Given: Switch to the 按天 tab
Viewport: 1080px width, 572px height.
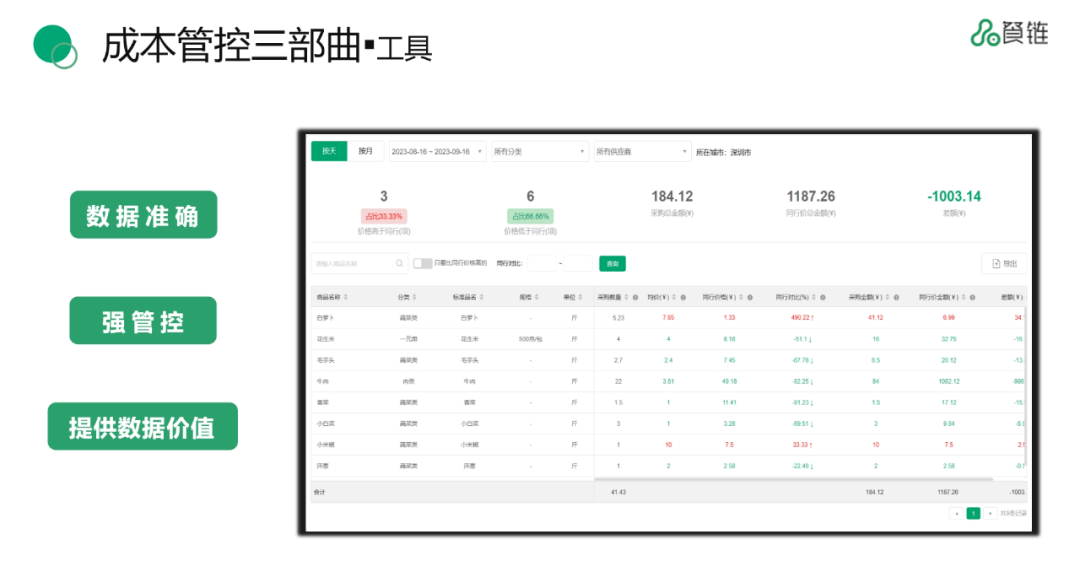Looking at the screenshot, I should (x=329, y=151).
